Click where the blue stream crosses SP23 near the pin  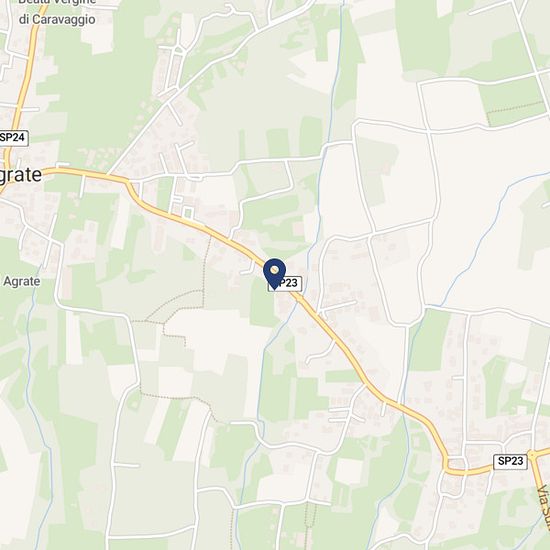coord(298,301)
